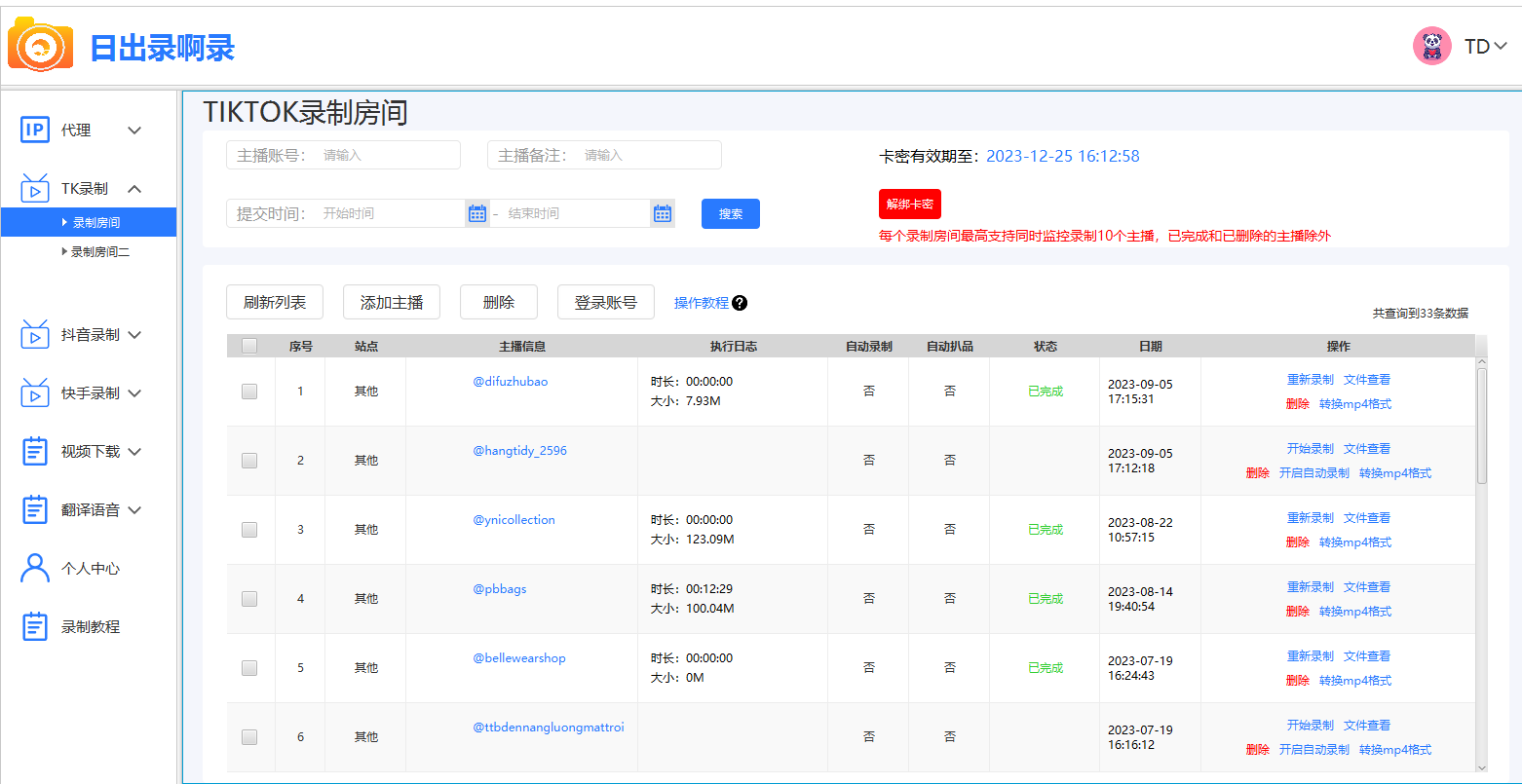This screenshot has height=784, width=1522.
Task: Open the 抖音录制 menu label
Action: click(91, 334)
